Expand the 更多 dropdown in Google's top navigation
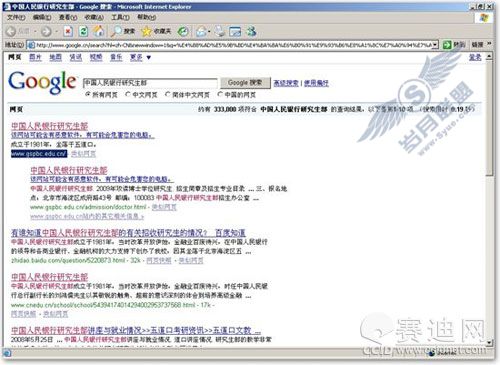 pyautogui.click(x=149, y=57)
